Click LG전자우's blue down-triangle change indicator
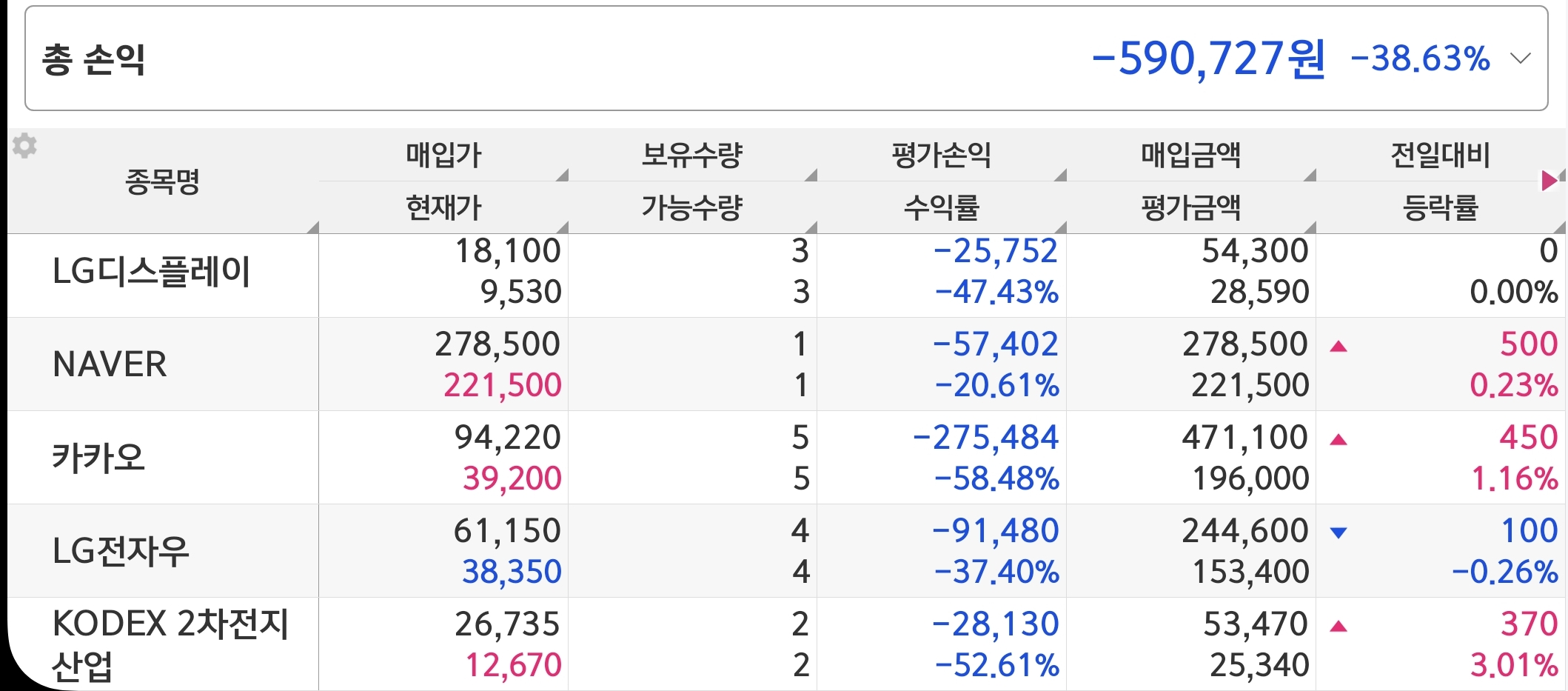The height and width of the screenshot is (691, 1568). click(1338, 532)
